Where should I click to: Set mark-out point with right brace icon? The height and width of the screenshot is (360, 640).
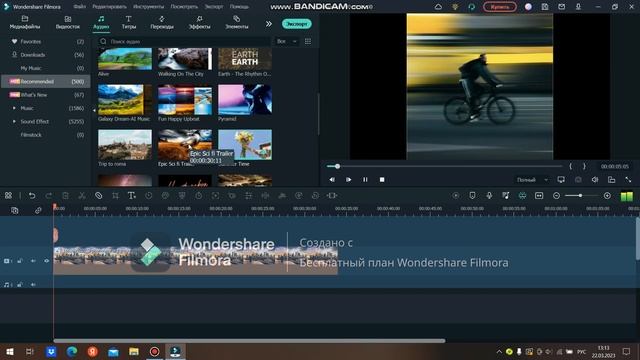point(584,166)
